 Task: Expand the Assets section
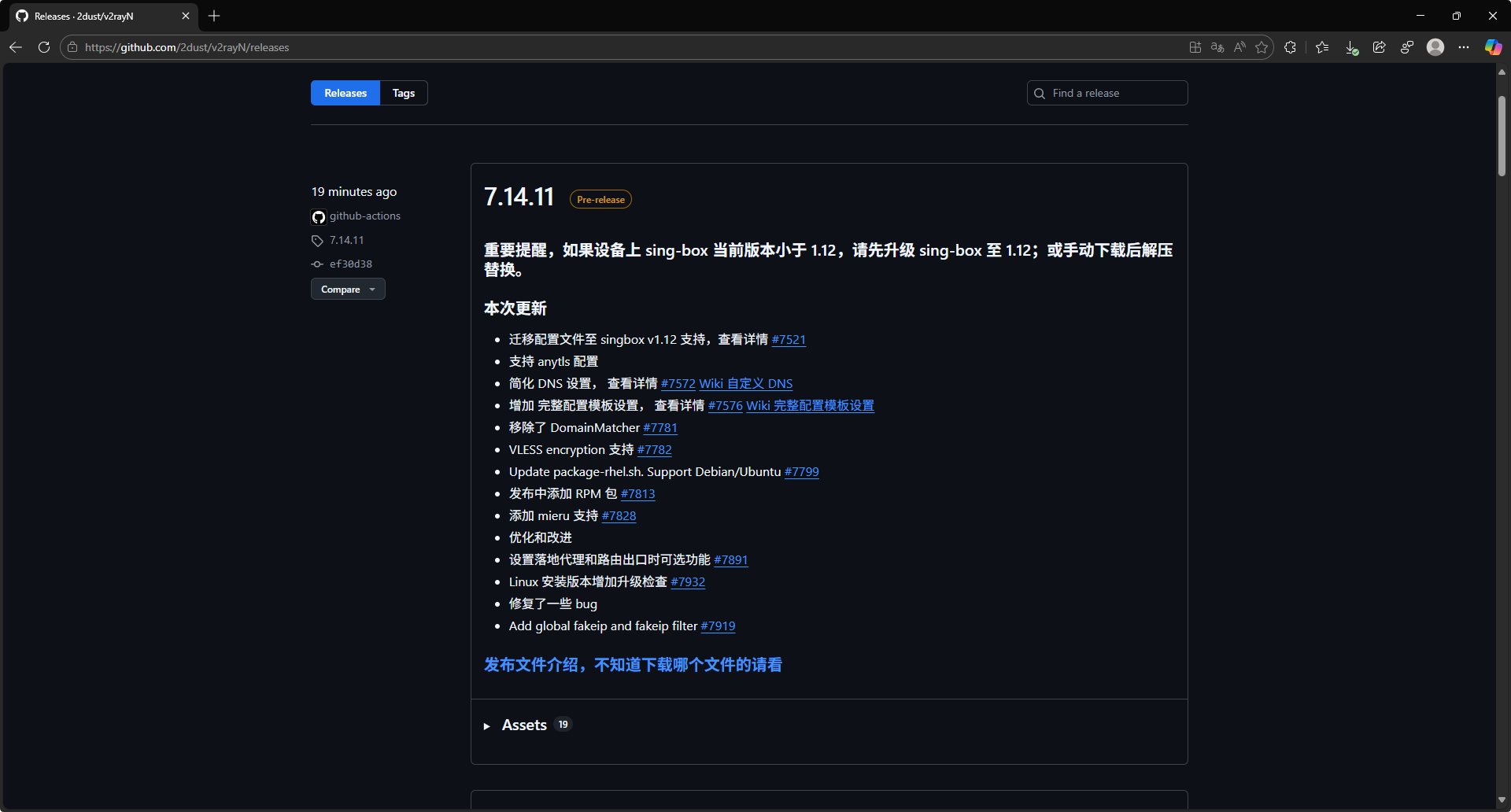click(524, 725)
